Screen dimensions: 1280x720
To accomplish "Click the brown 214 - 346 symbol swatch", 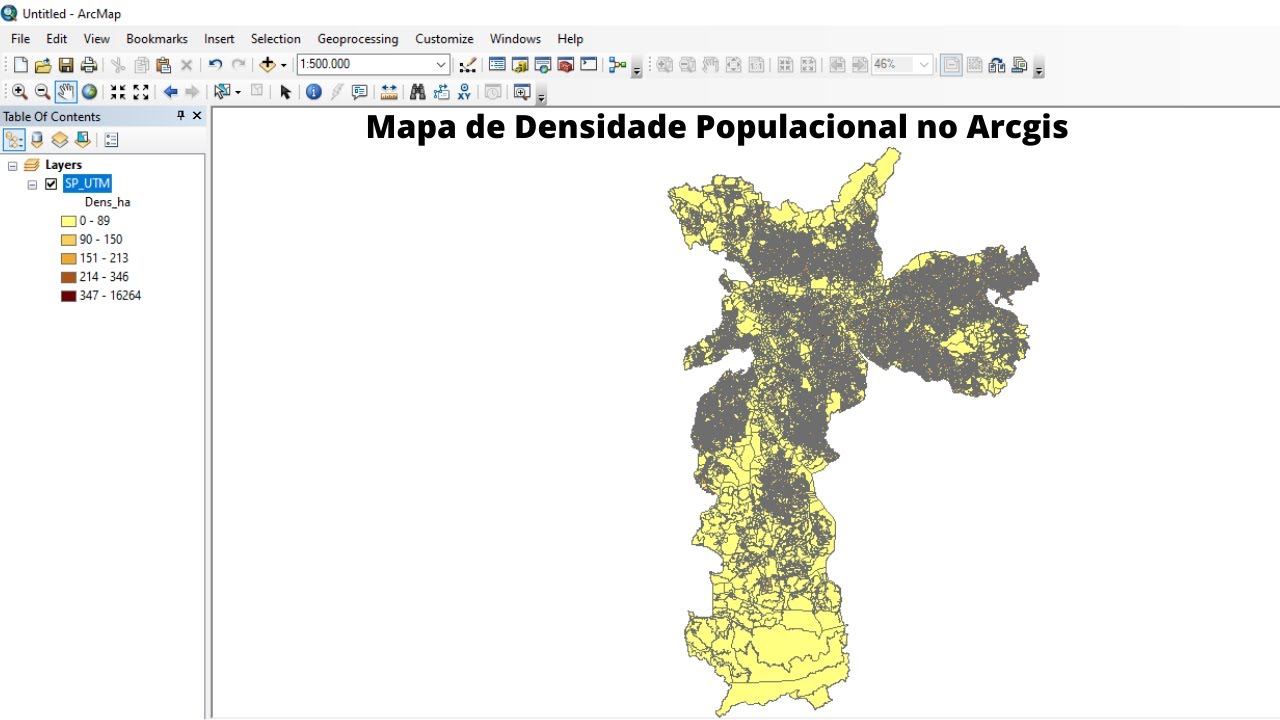I will click(x=68, y=277).
